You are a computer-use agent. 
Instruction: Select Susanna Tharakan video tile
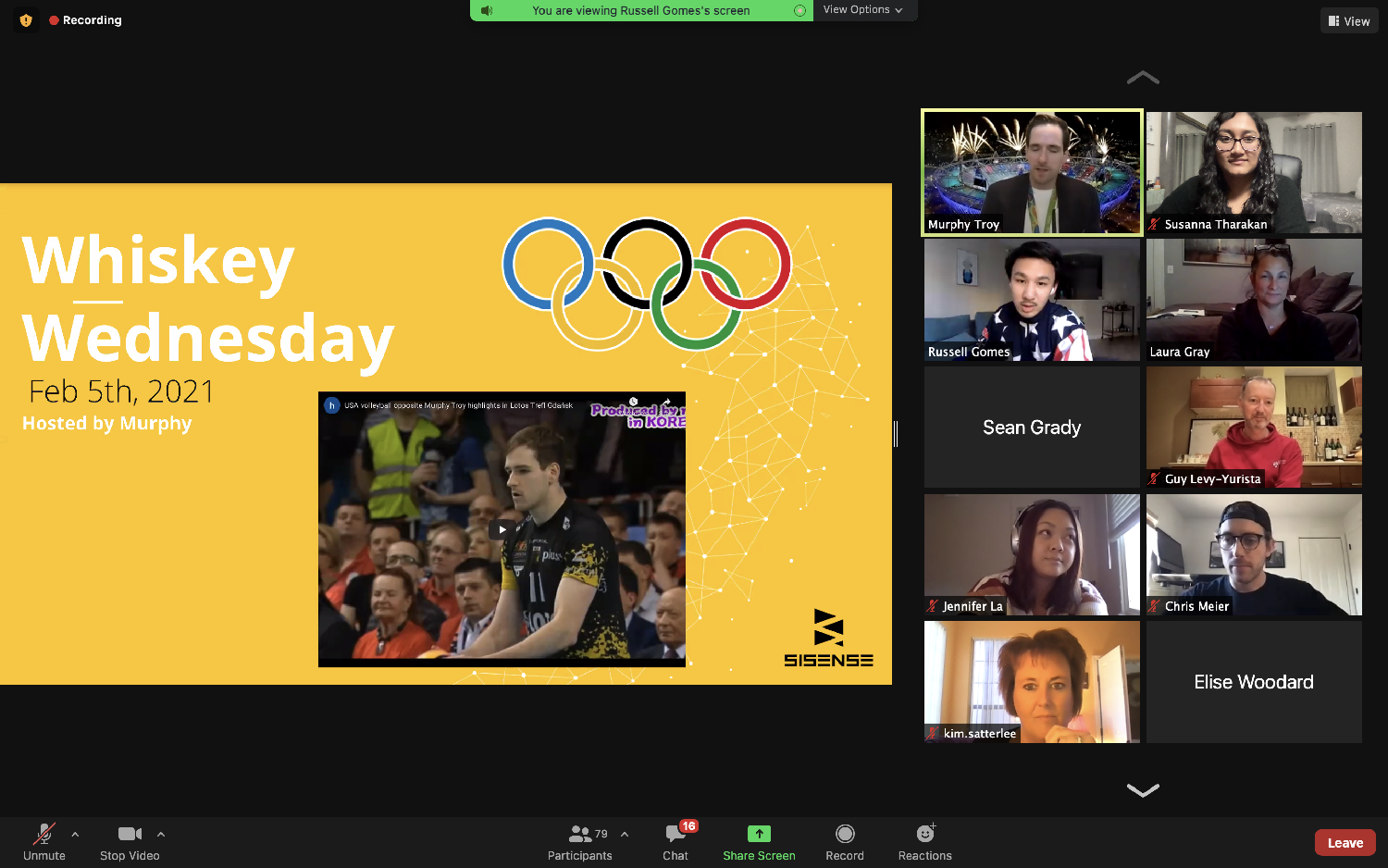tap(1254, 172)
